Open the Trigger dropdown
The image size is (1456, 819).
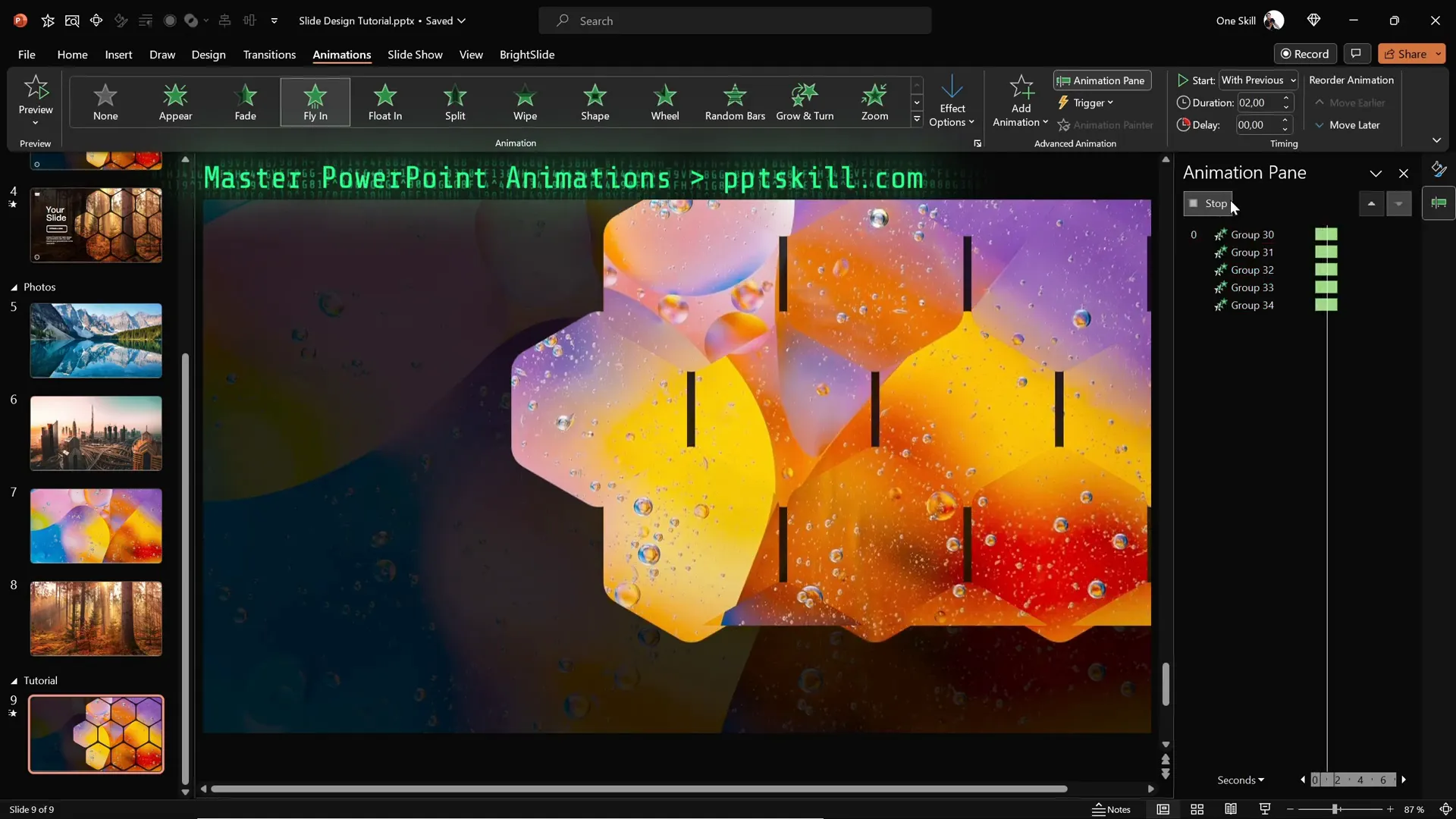coord(1087,102)
